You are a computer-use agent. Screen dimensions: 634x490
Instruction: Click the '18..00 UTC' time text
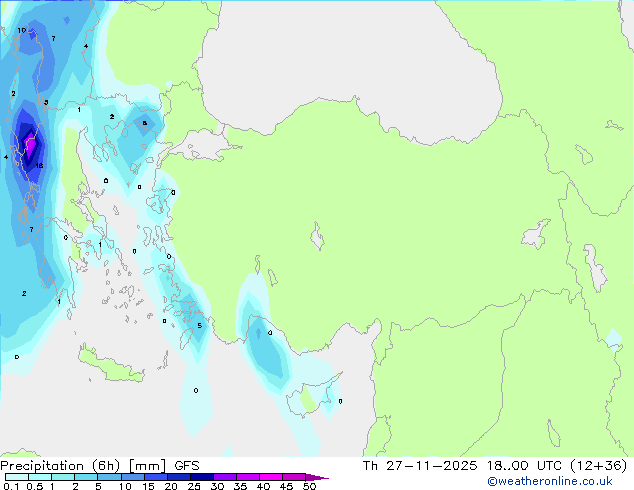[524, 466]
